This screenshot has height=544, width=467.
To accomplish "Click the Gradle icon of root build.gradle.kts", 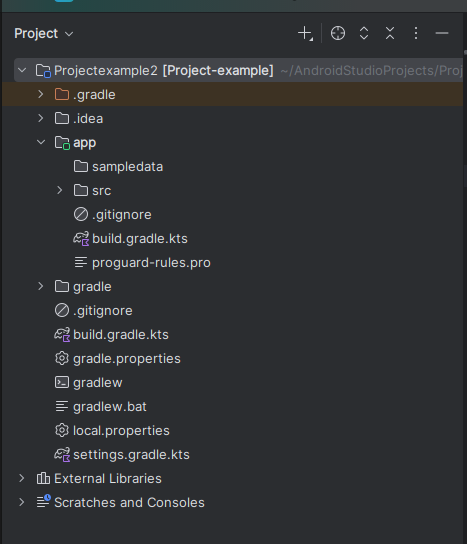I will click(x=62, y=335).
